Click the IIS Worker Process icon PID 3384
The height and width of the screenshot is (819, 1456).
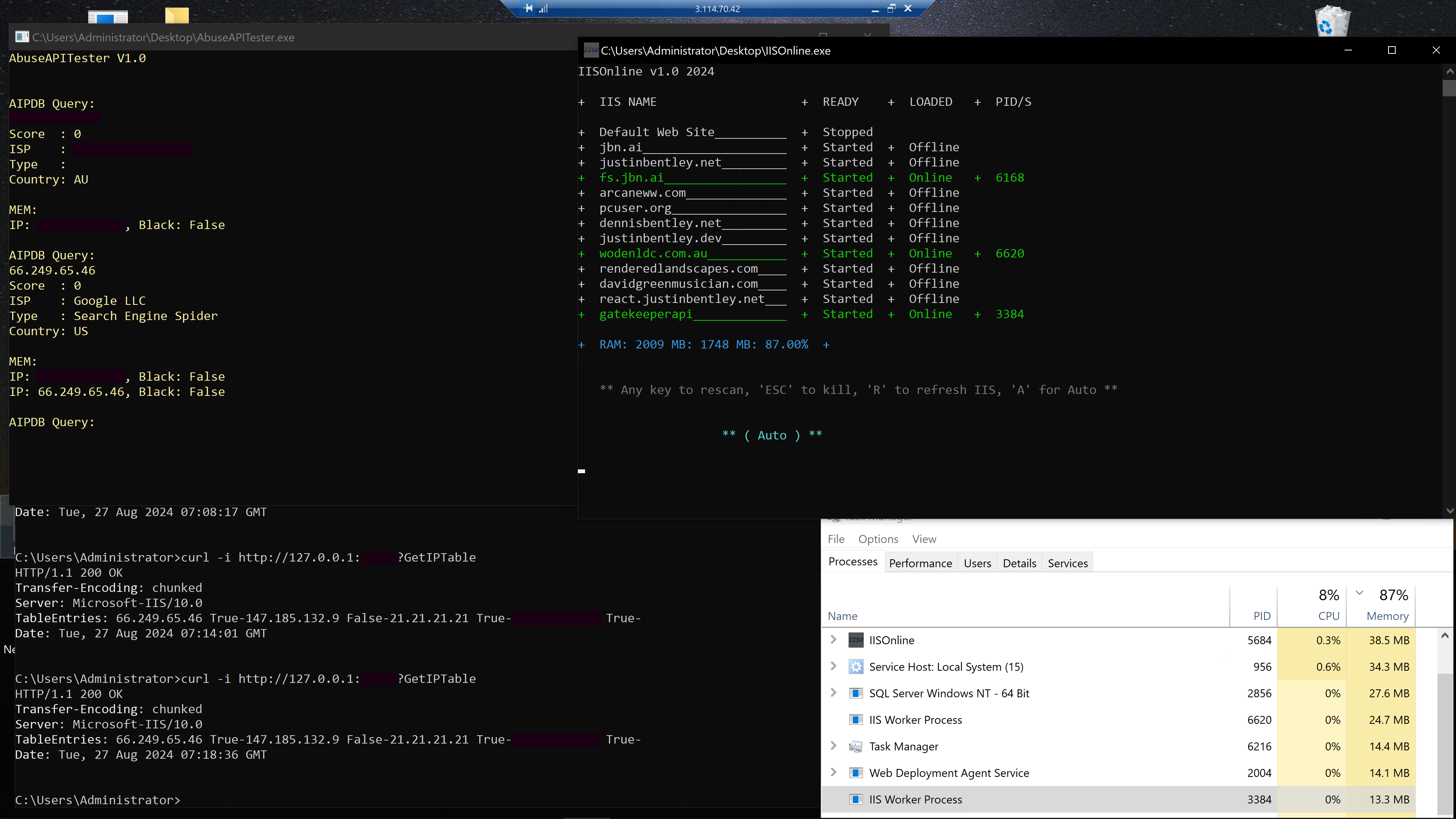point(857,799)
